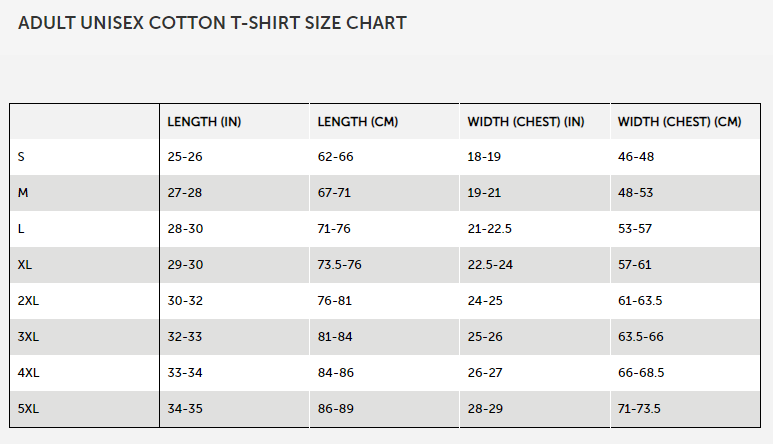Select the 32-33 inch length cell

tap(185, 337)
